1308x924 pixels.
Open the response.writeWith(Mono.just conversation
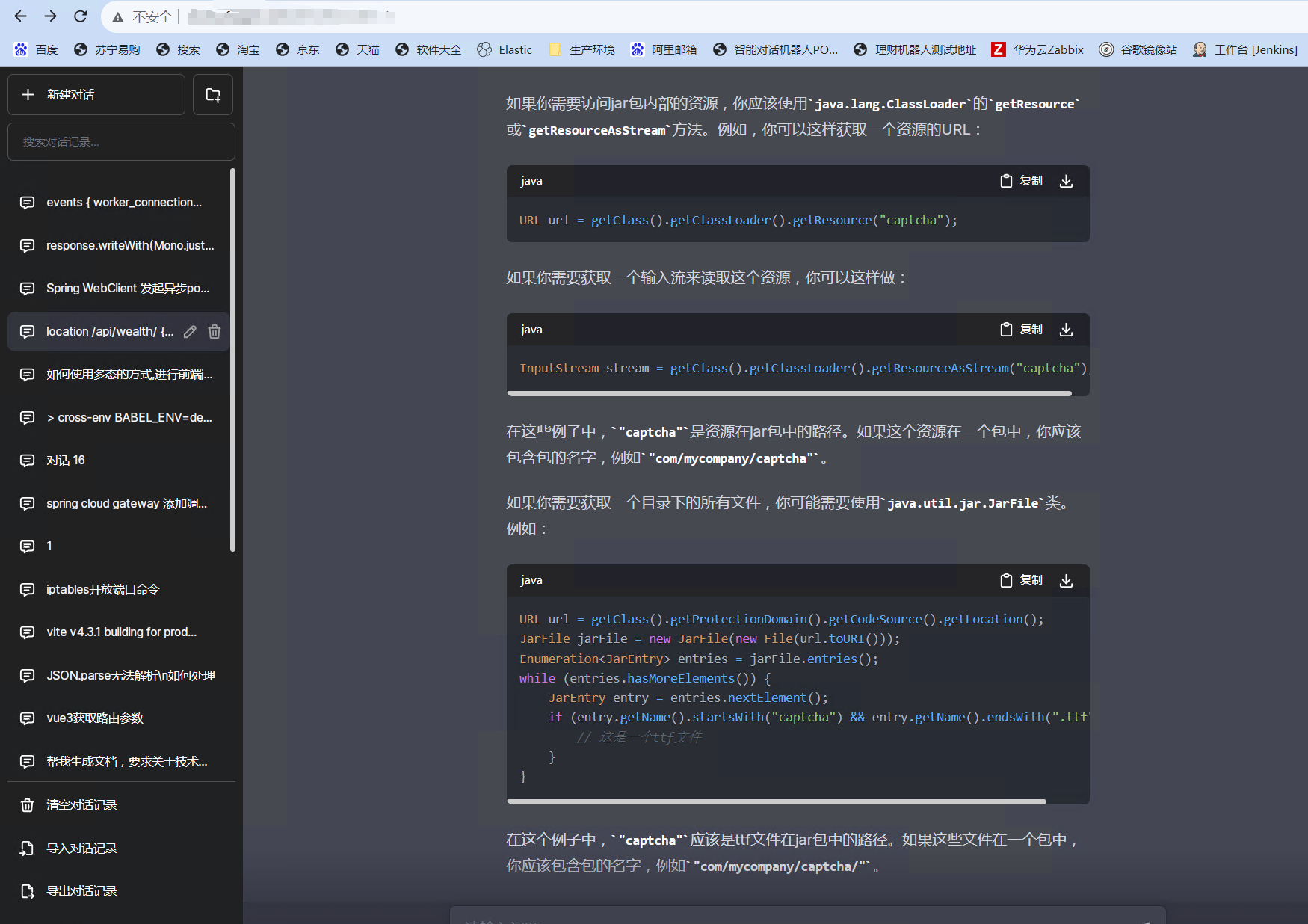120,245
